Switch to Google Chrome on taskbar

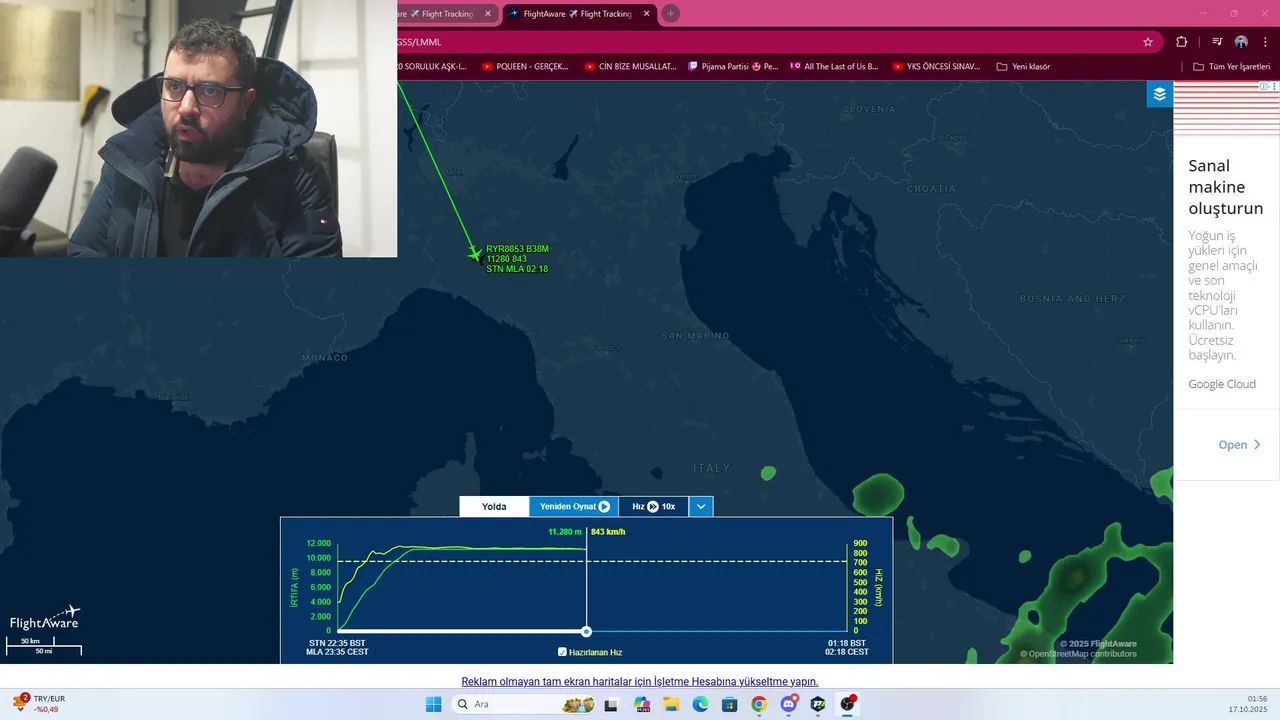click(759, 704)
